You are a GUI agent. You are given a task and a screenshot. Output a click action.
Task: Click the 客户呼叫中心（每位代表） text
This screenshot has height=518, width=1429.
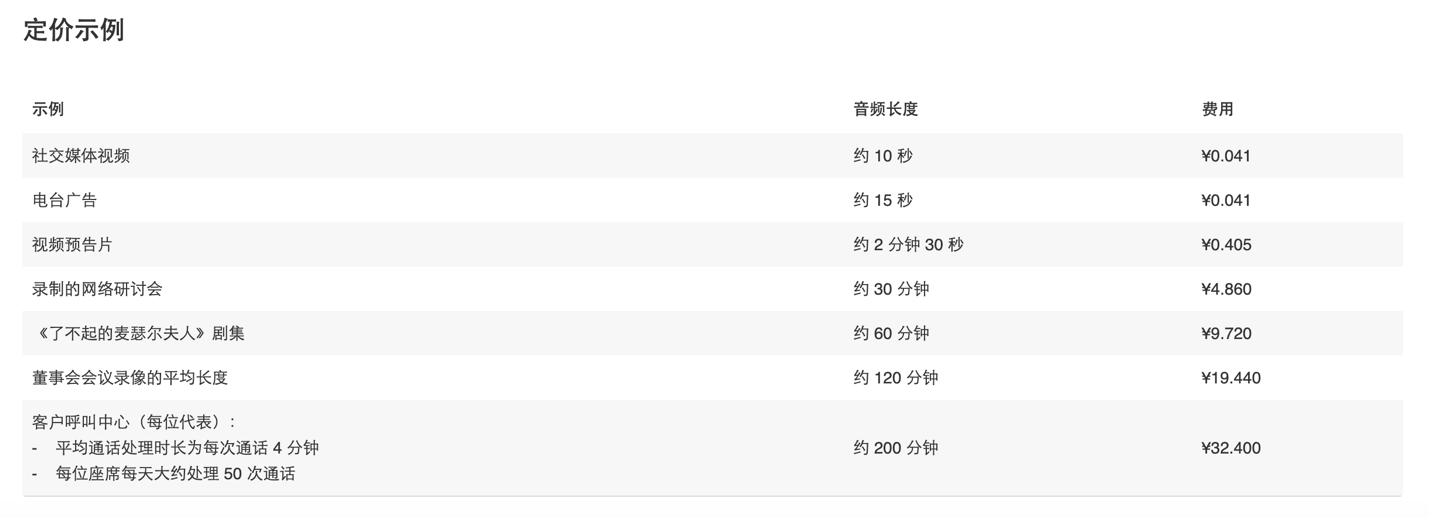(x=134, y=422)
